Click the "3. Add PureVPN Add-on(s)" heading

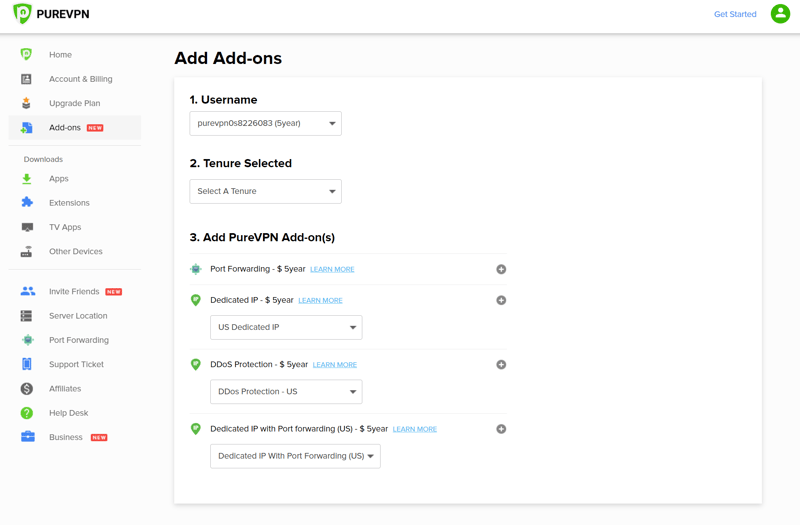262,237
